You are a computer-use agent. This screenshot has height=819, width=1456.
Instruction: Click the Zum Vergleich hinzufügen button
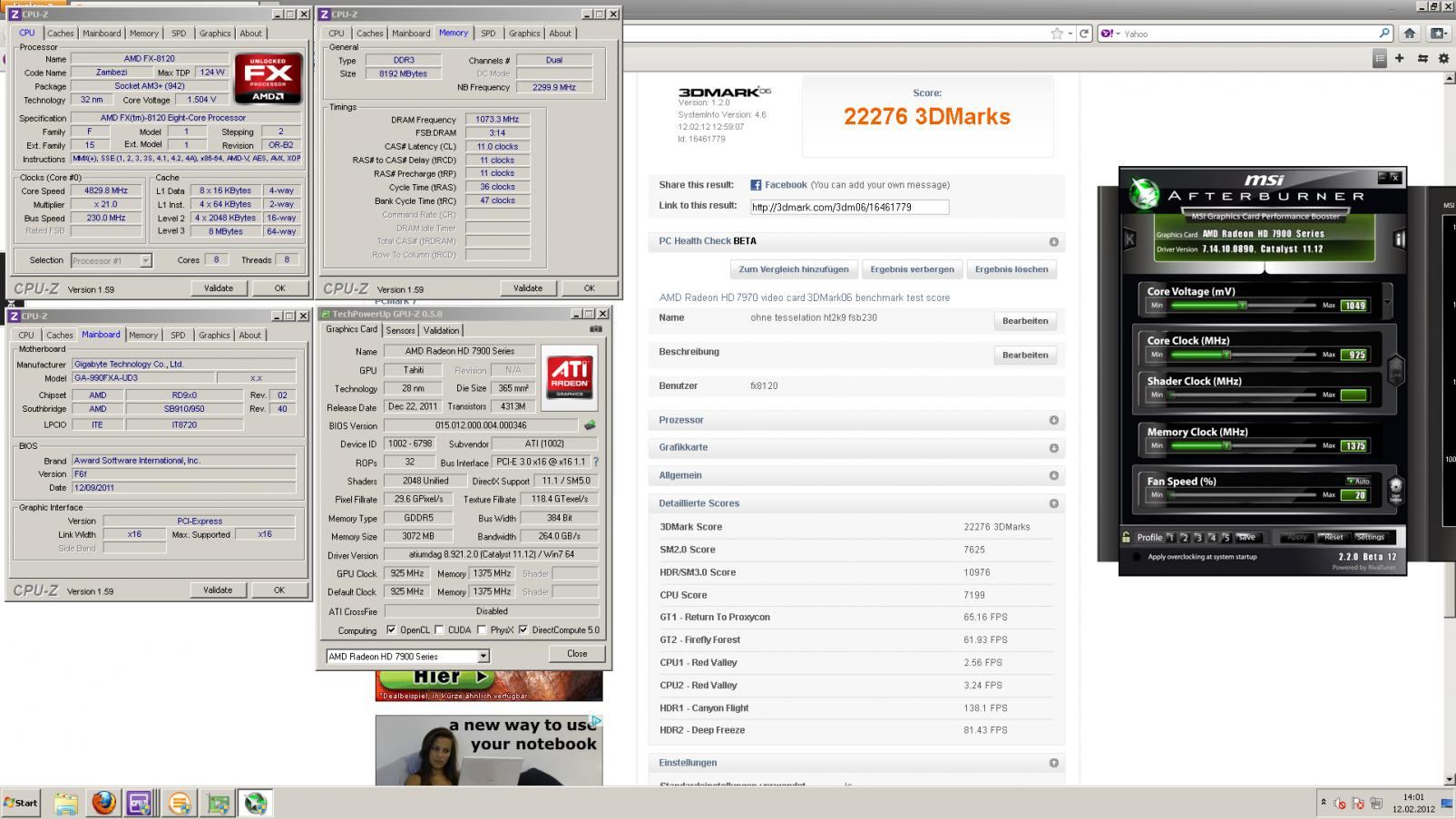coord(794,269)
